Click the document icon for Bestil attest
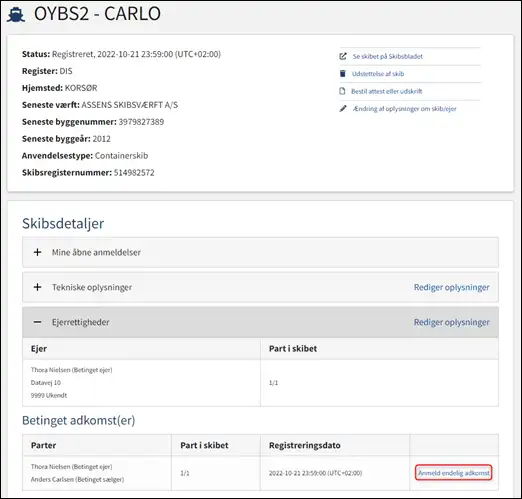The image size is (522, 499). point(342,91)
